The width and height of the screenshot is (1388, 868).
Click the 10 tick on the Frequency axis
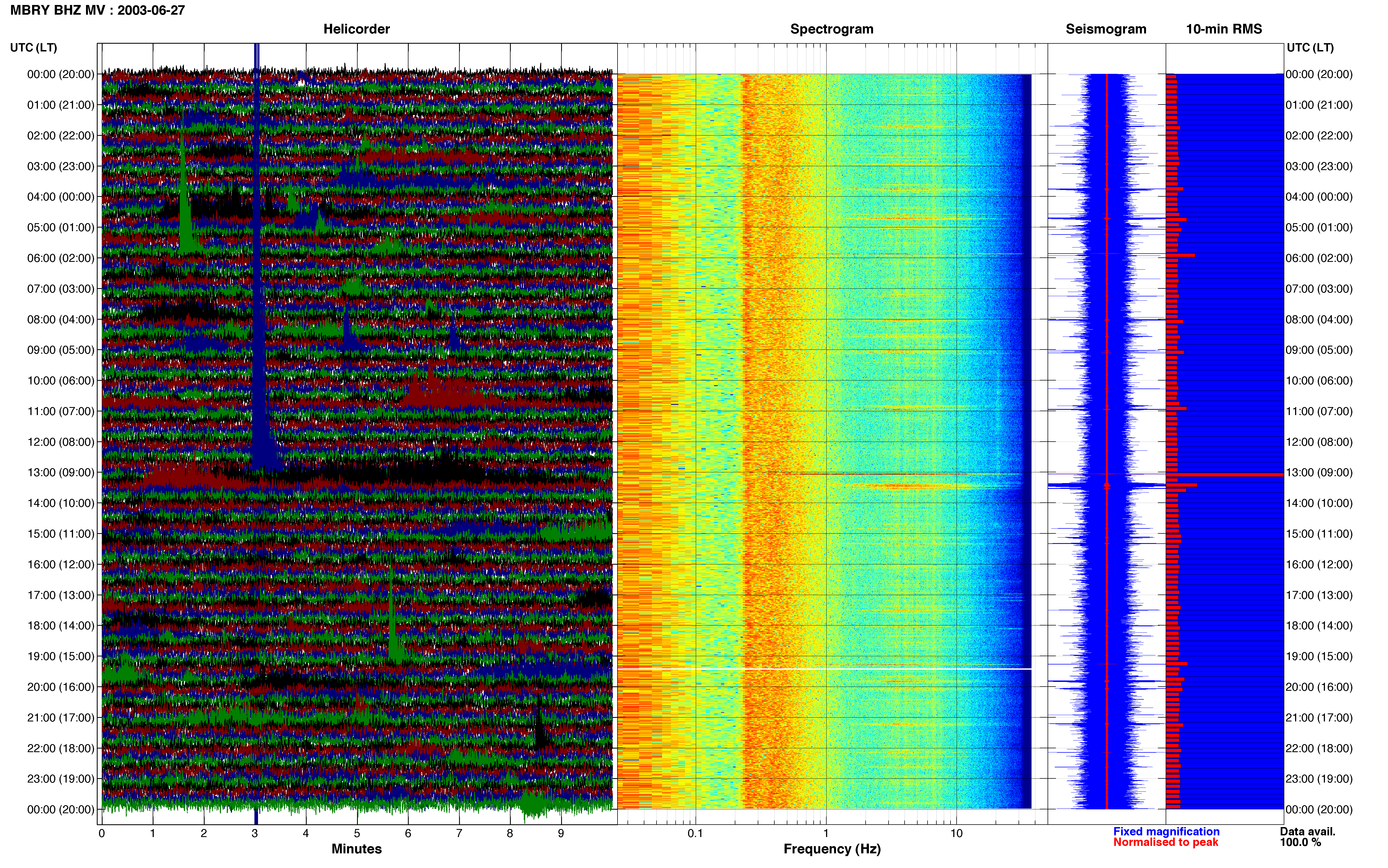[x=956, y=833]
